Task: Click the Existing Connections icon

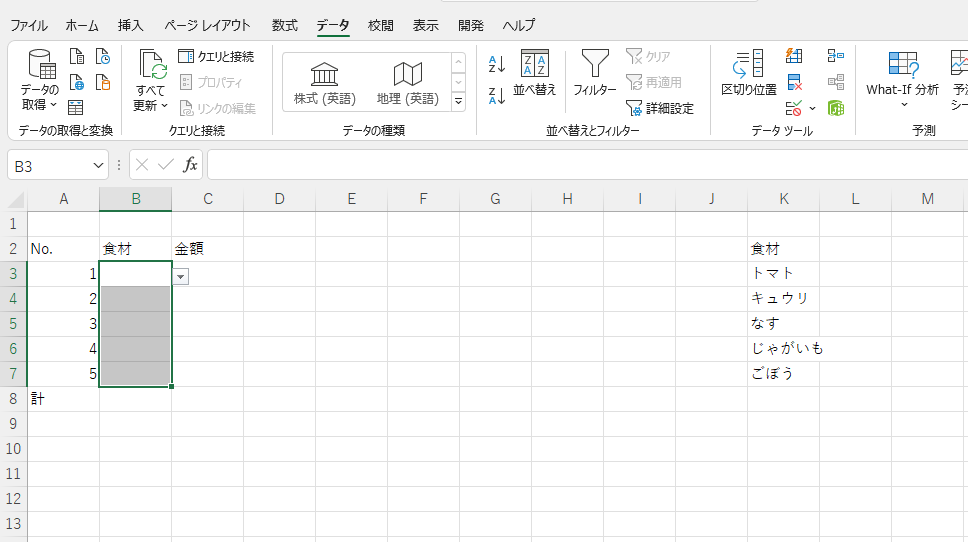Action: click(102, 82)
